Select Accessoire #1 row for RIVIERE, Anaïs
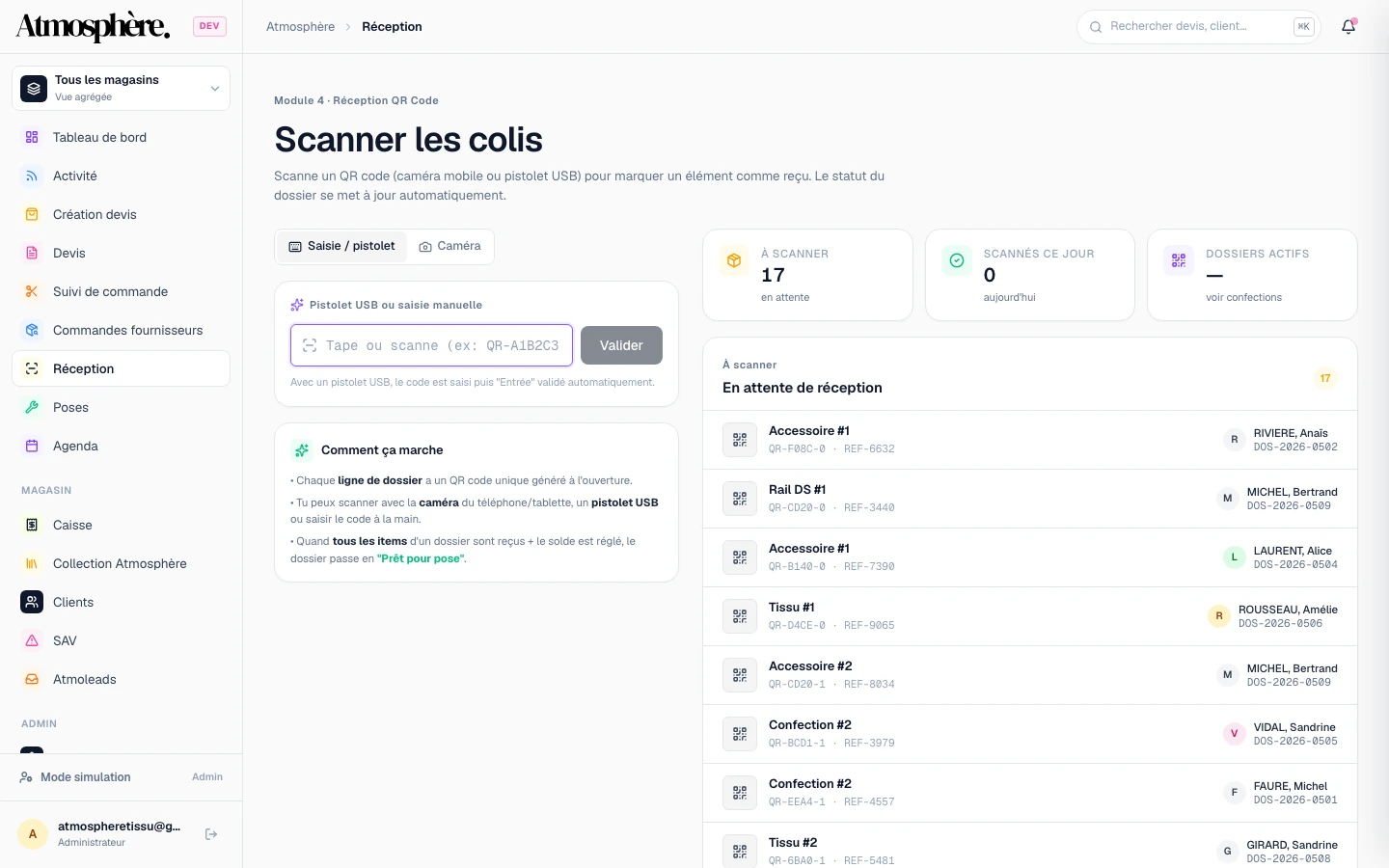The width and height of the screenshot is (1389, 868). coord(1030,440)
